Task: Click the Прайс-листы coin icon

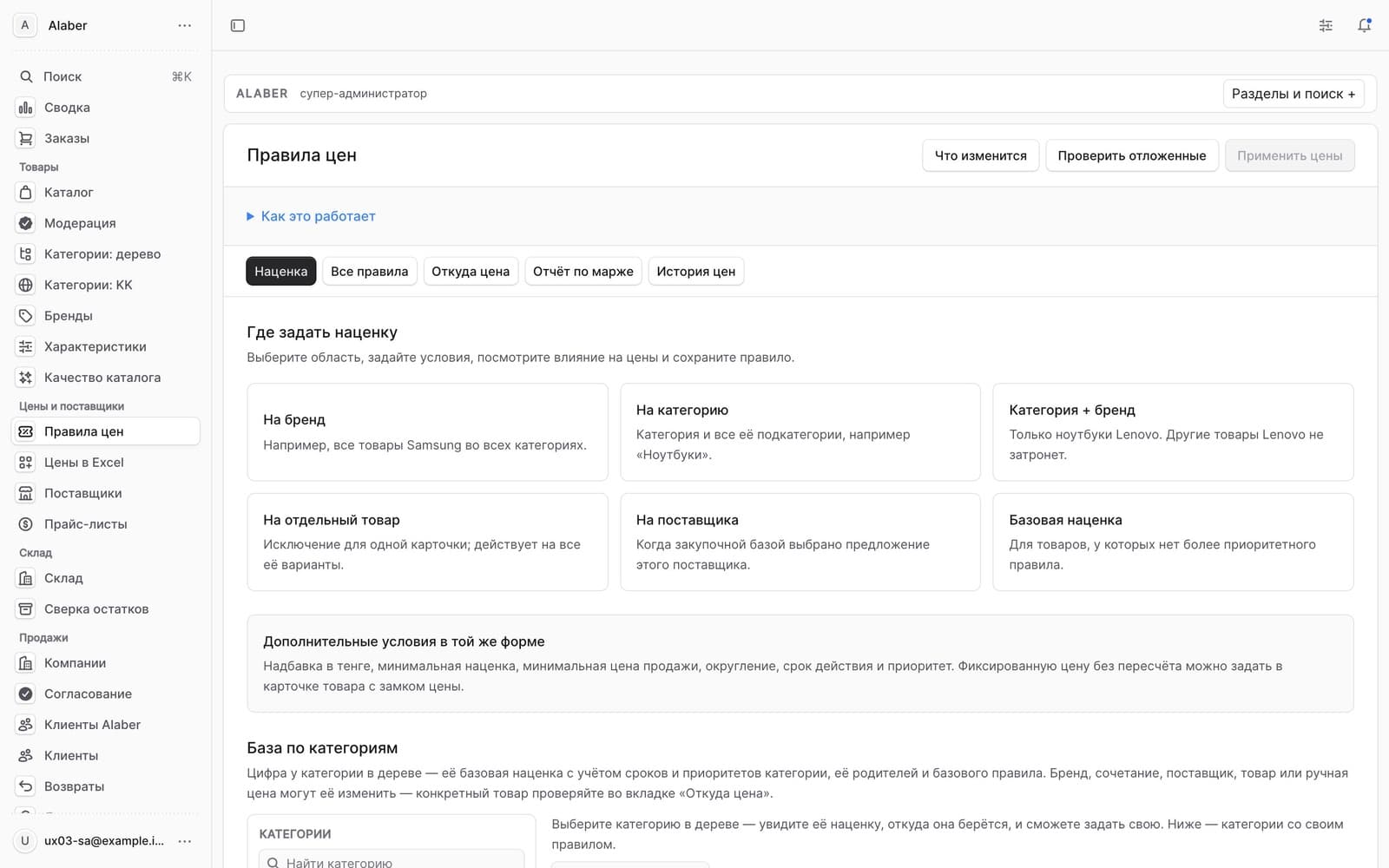Action: coord(26,523)
